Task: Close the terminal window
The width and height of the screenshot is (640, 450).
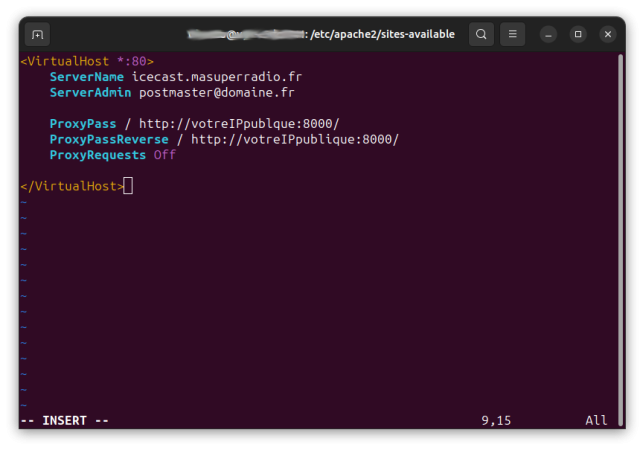Action: point(606,34)
